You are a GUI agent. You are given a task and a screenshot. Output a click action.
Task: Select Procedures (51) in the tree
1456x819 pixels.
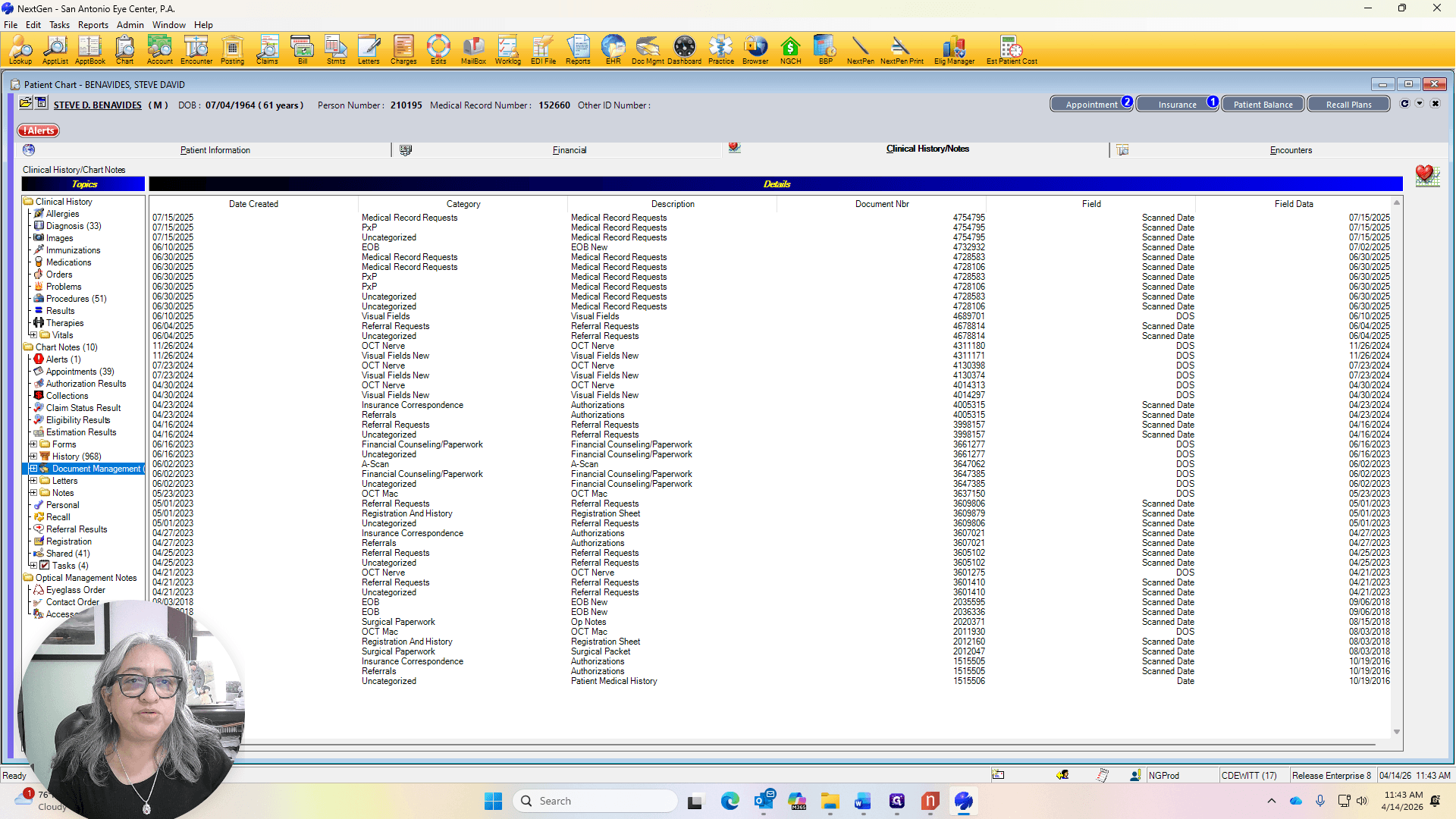pos(76,299)
